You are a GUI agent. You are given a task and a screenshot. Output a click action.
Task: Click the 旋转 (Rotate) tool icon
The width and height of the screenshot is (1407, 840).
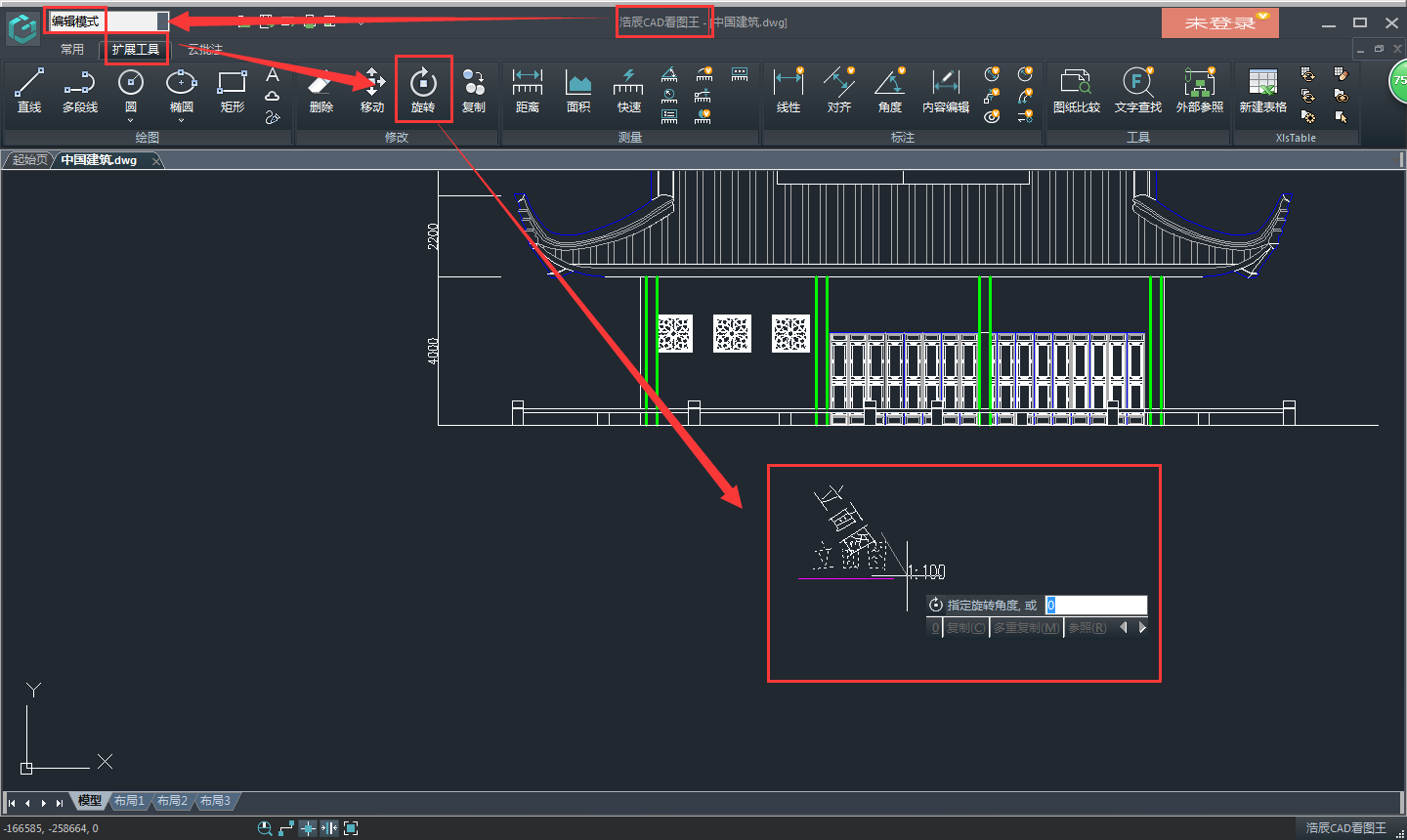(x=423, y=84)
